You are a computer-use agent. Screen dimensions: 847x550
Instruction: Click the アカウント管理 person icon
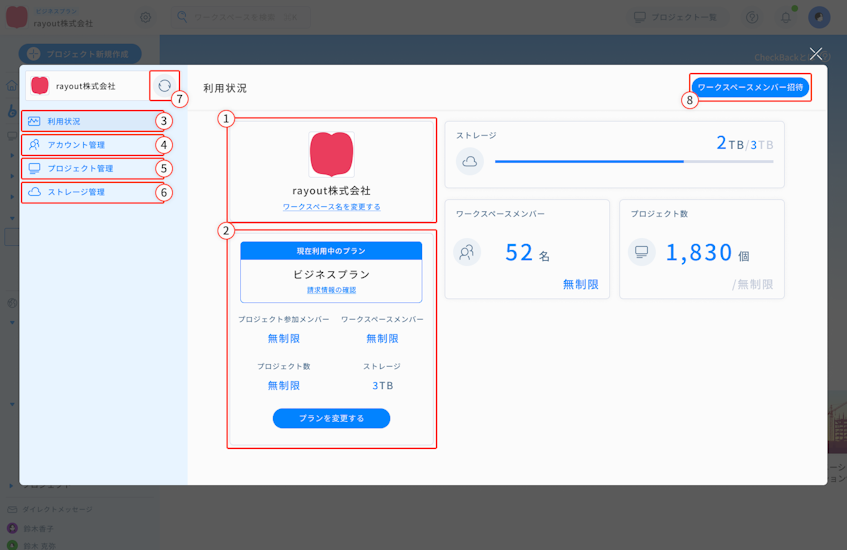pos(34,145)
